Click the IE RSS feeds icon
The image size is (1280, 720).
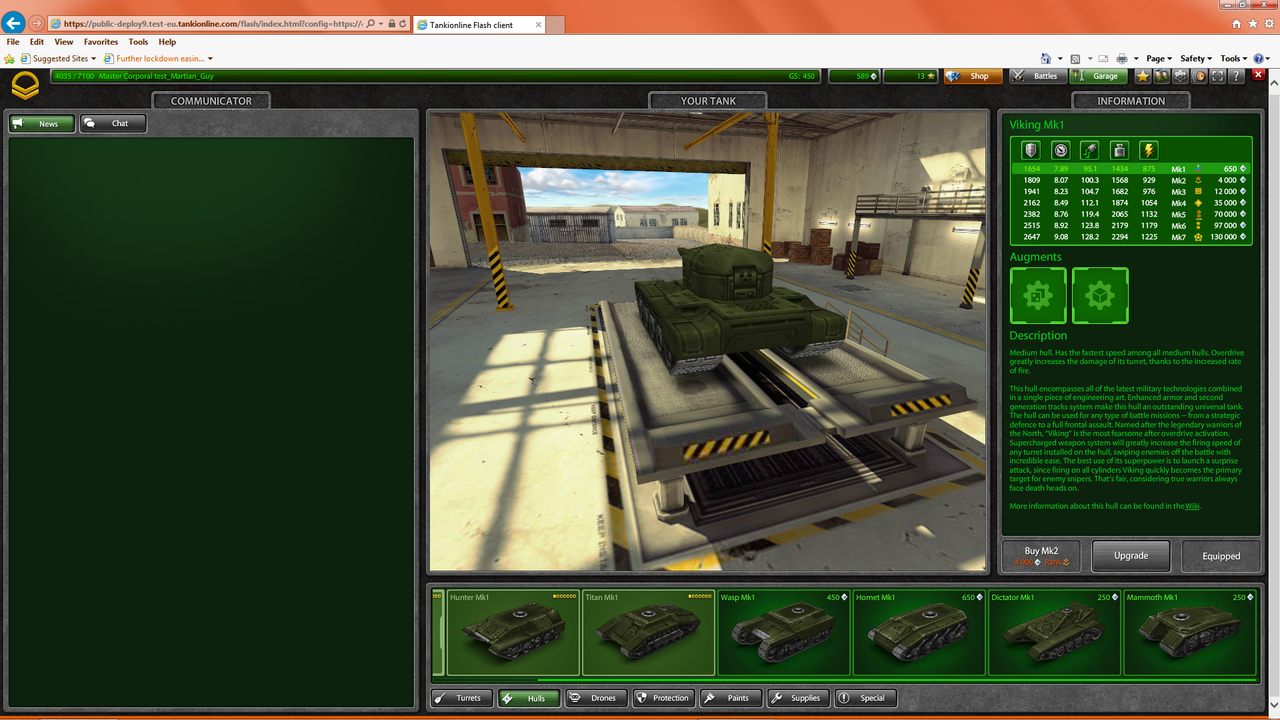1075,59
